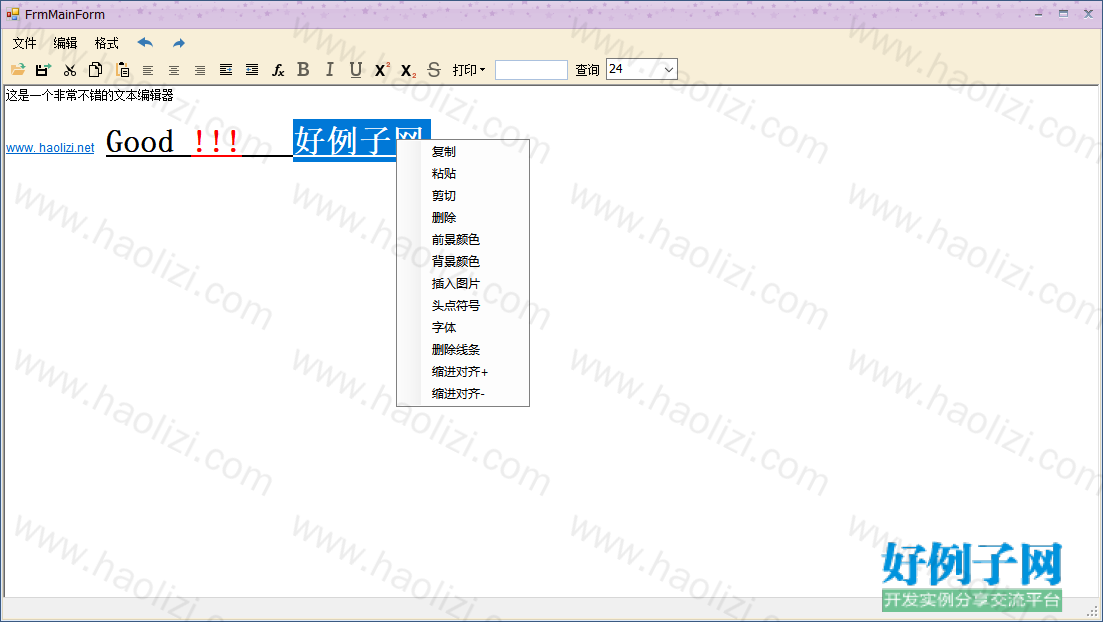Image resolution: width=1103 pixels, height=622 pixels.
Task: Toggle strikethrough formatting
Action: (x=434, y=70)
